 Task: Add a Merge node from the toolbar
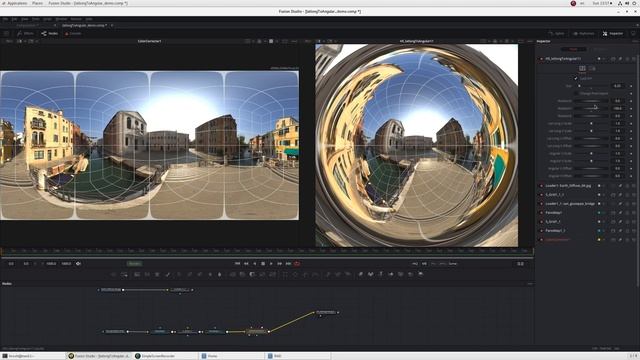pos(232,274)
